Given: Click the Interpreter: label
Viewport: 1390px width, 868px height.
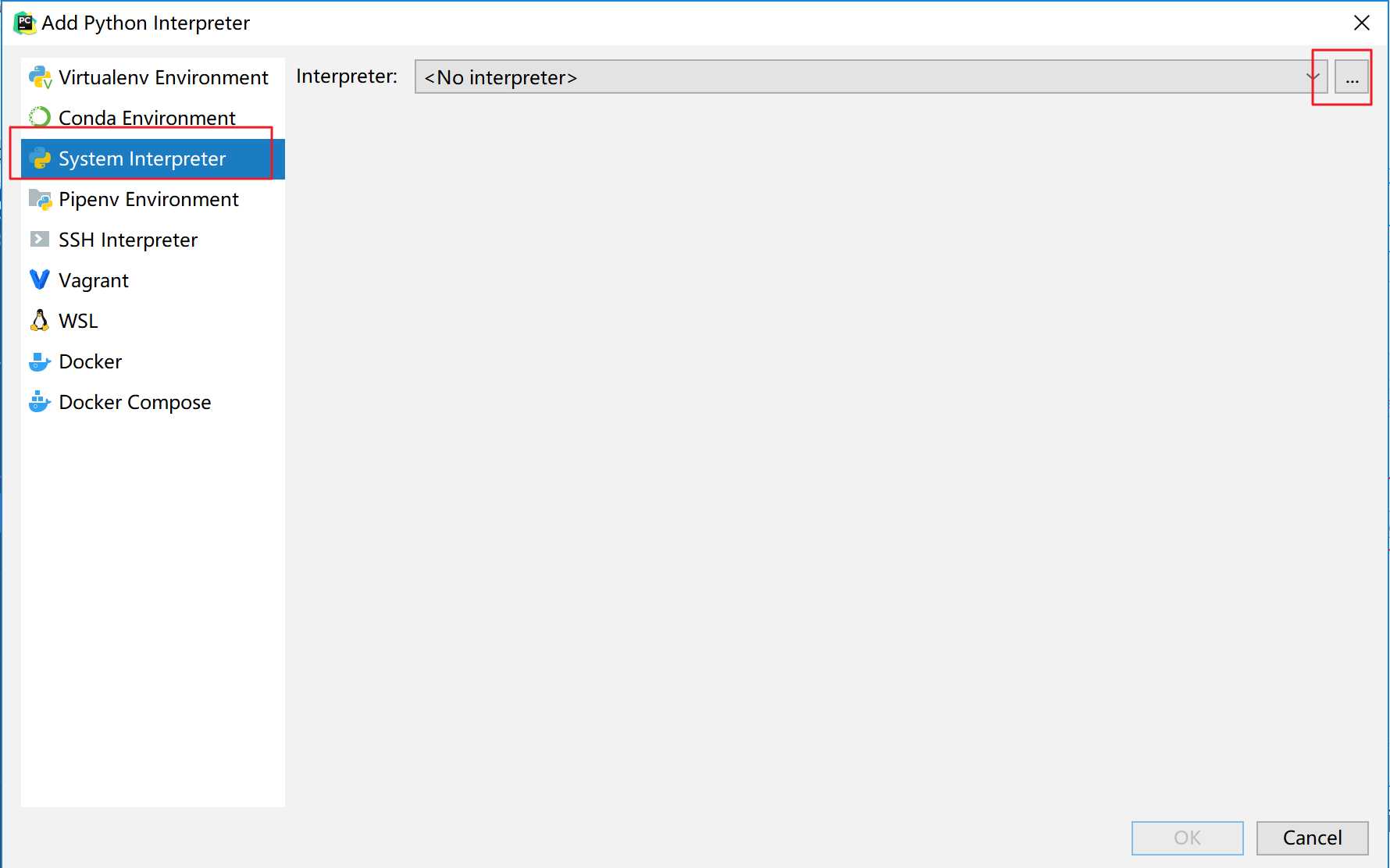Looking at the screenshot, I should point(347,76).
